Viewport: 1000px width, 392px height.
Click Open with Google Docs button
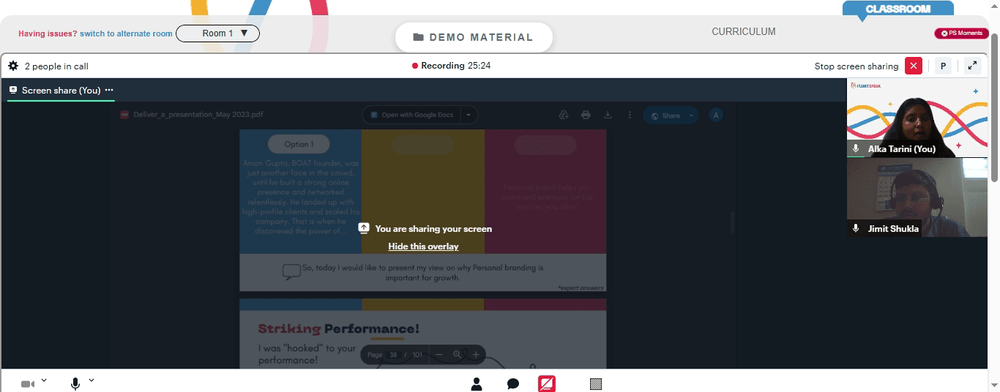(412, 115)
